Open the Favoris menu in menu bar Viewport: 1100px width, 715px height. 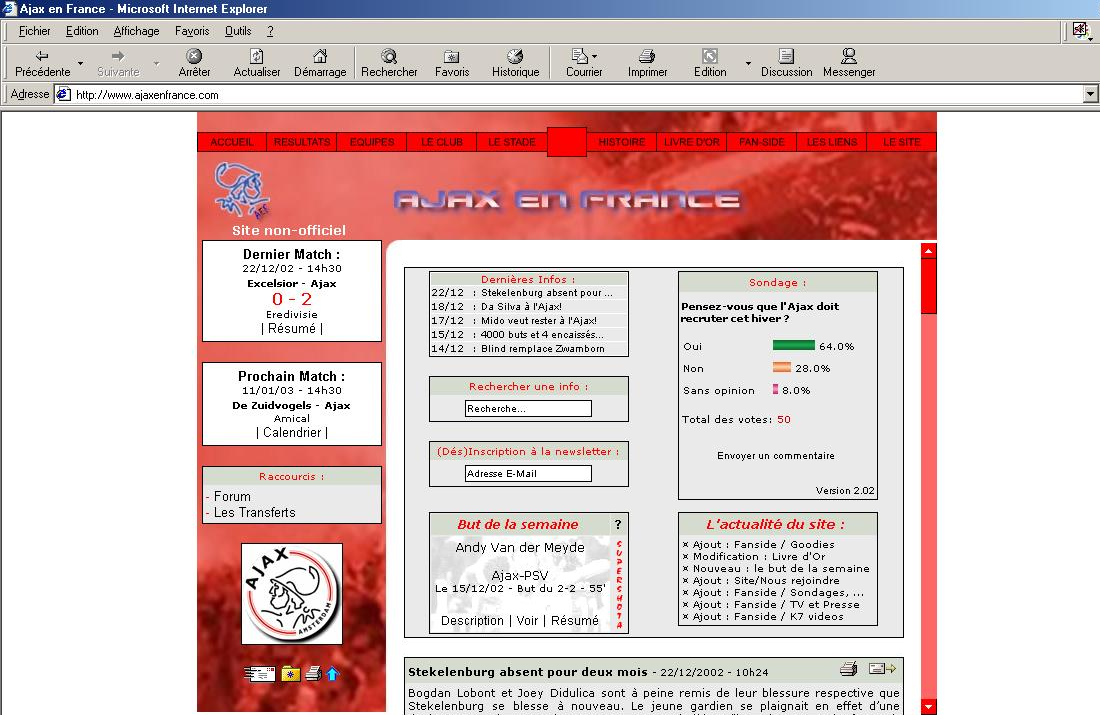[192, 31]
